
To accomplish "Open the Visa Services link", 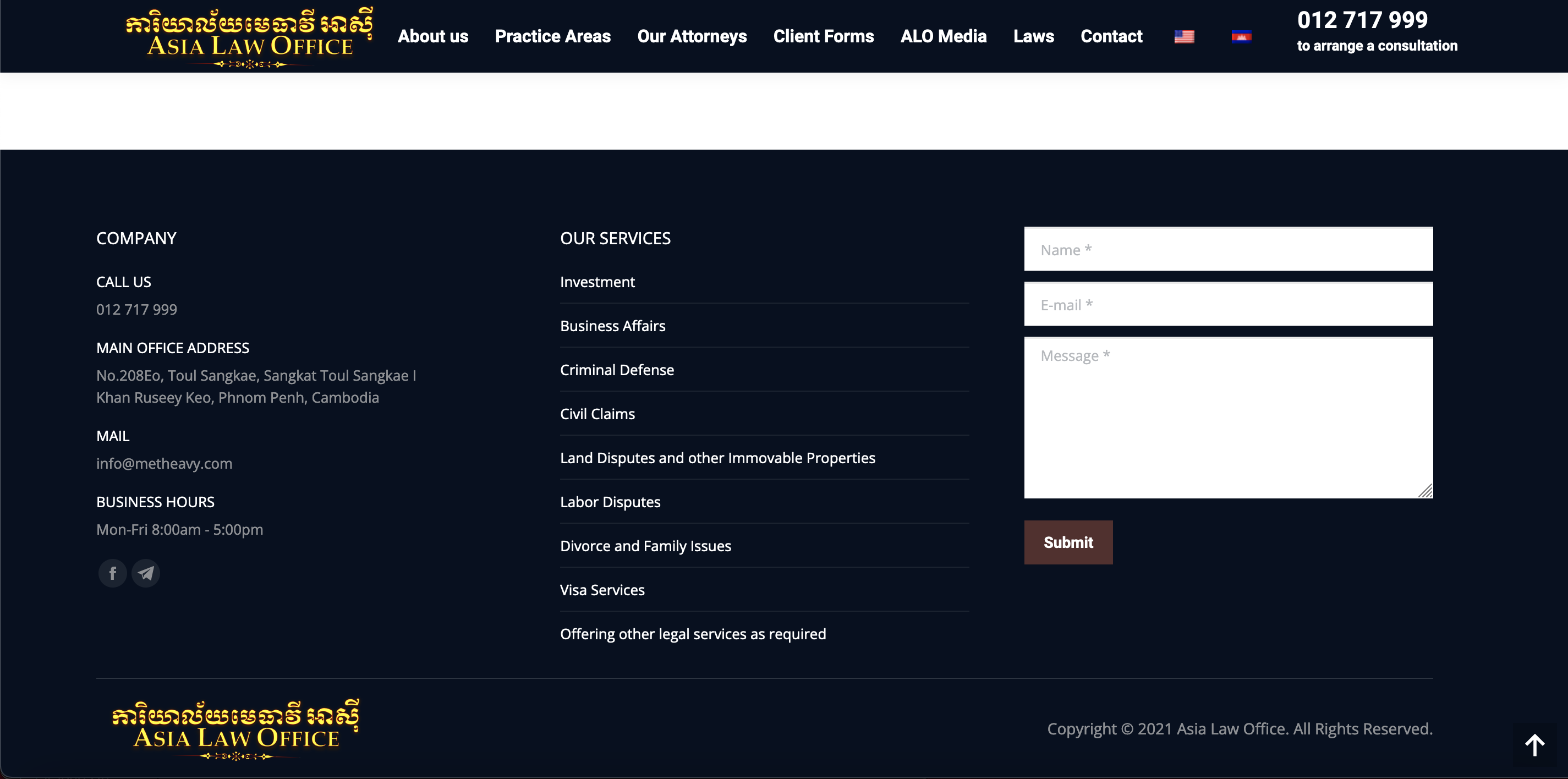I will pyautogui.click(x=602, y=590).
